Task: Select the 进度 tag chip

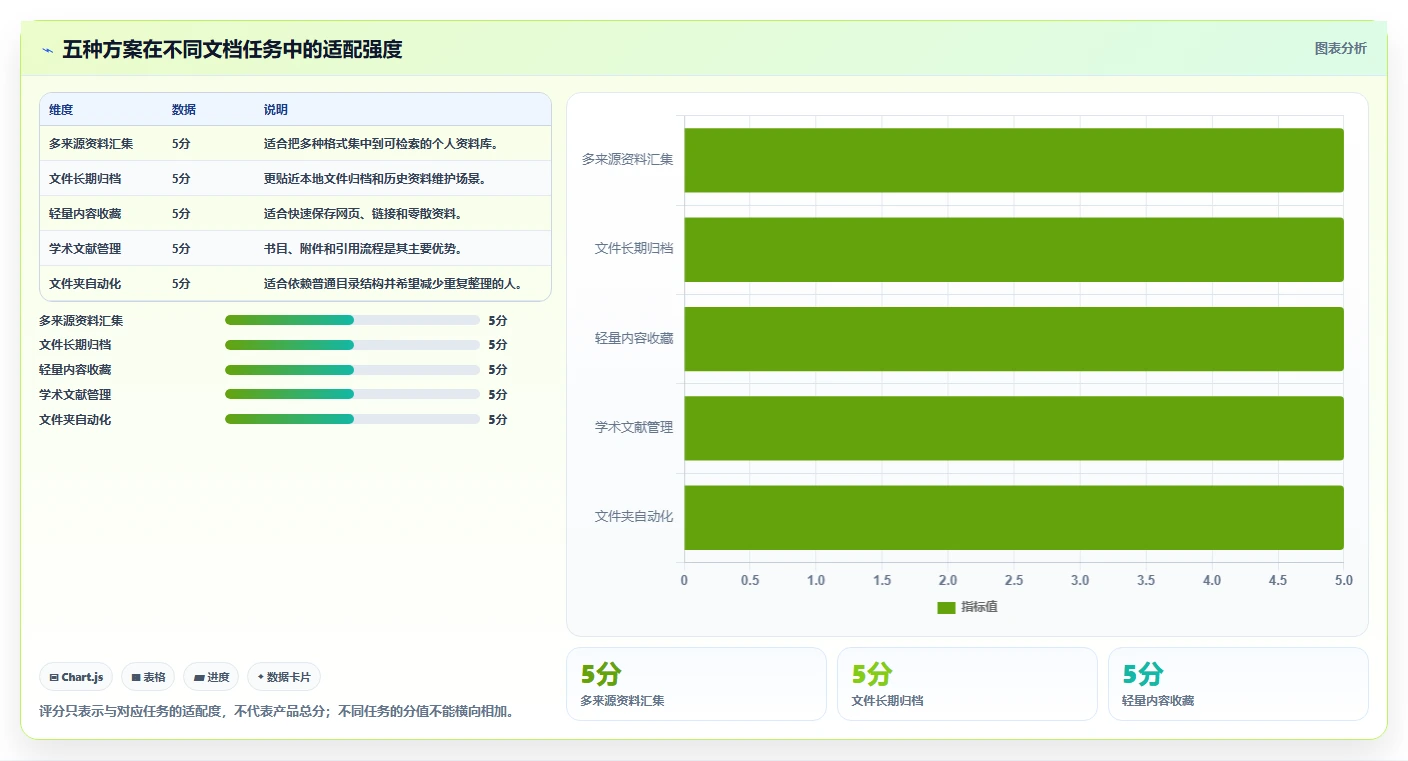Action: pyautogui.click(x=211, y=677)
